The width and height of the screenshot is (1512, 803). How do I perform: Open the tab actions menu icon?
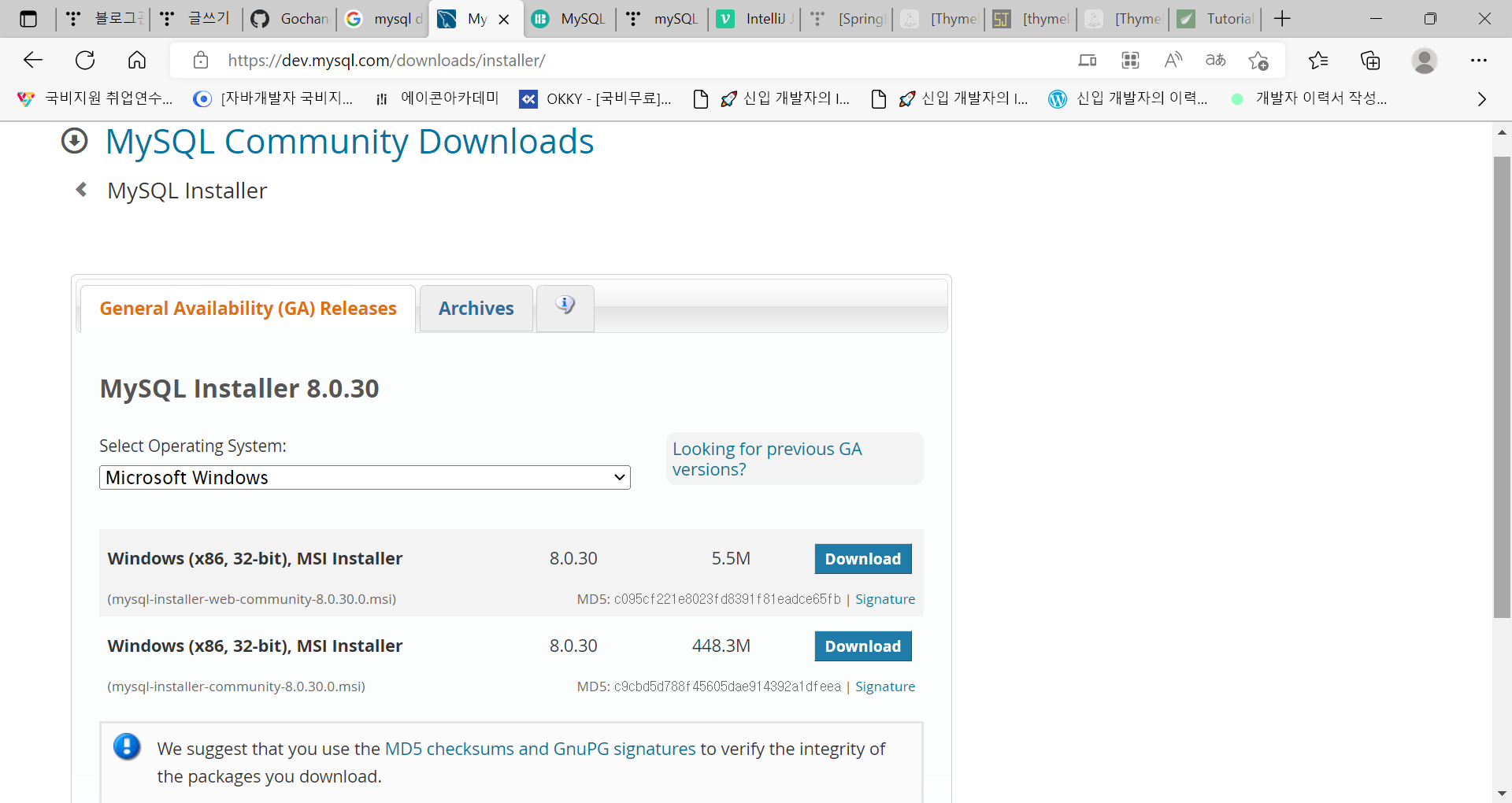pyautogui.click(x=28, y=19)
